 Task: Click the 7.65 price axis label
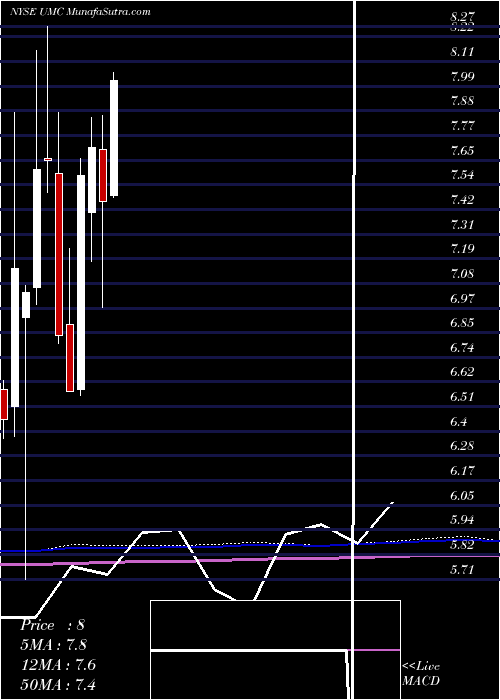pos(462,150)
